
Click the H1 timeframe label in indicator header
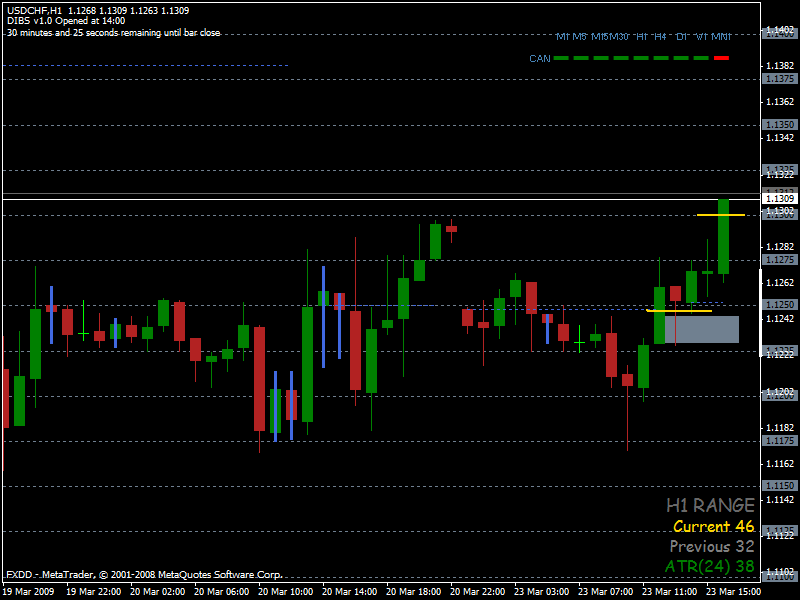point(642,37)
